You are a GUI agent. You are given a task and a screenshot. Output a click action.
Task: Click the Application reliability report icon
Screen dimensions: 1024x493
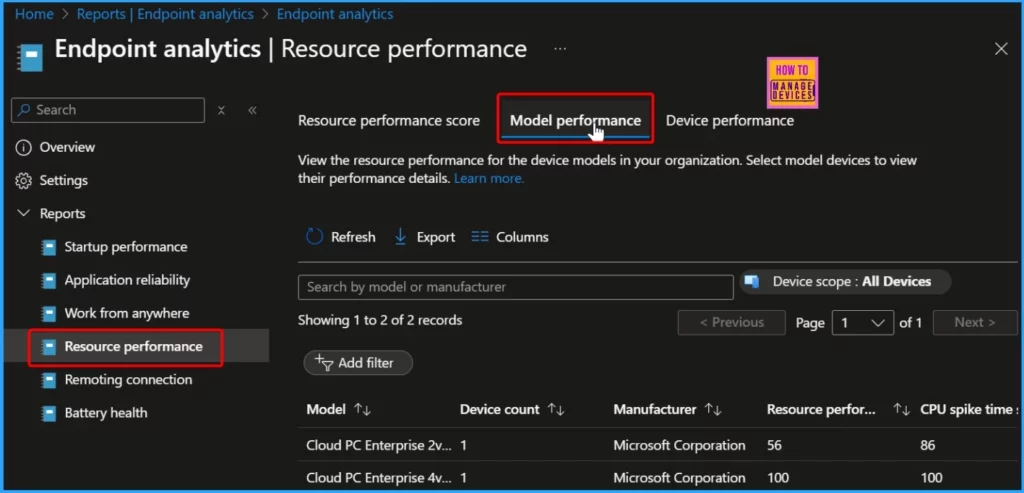49,281
